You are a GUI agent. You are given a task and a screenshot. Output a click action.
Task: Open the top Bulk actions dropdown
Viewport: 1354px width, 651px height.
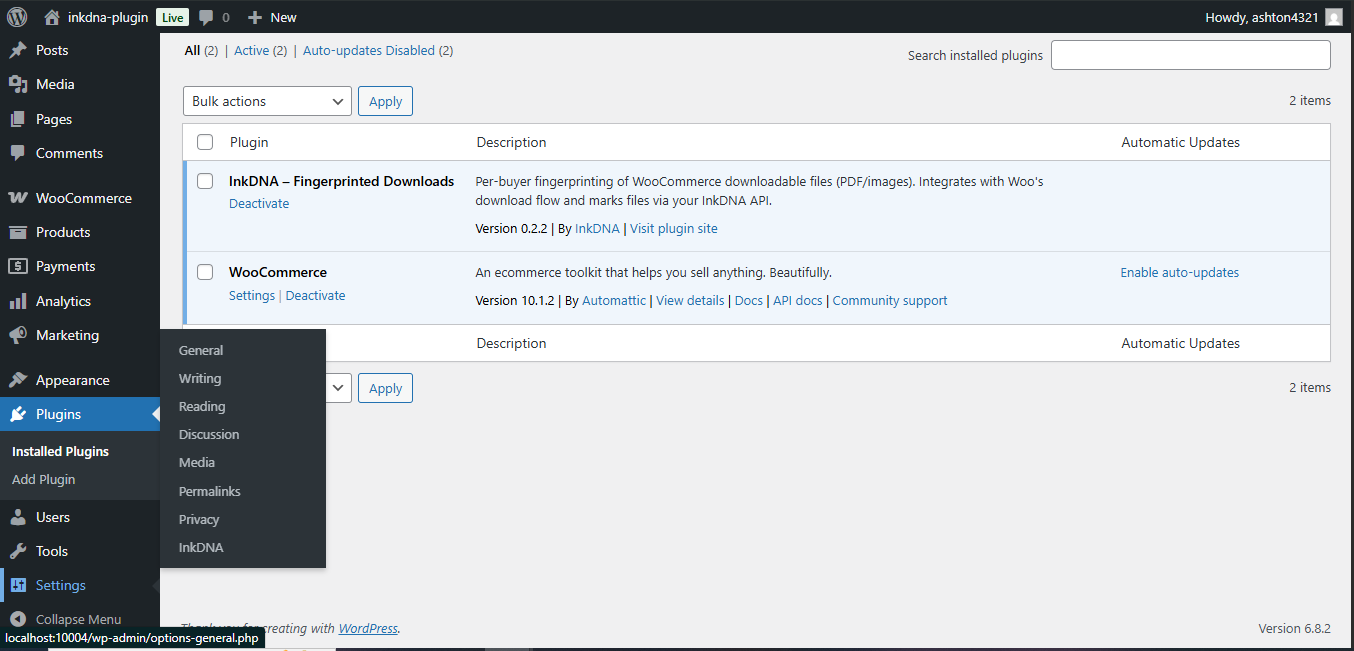(x=267, y=101)
